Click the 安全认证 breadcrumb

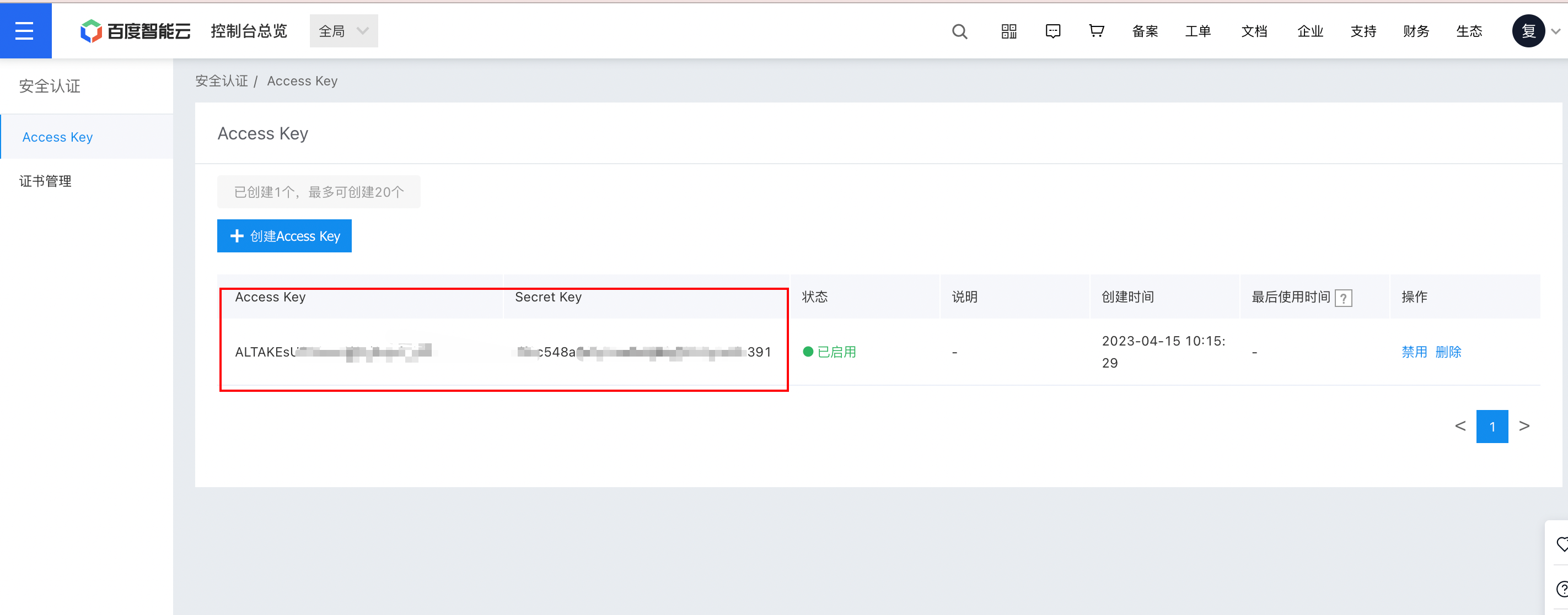pos(221,80)
